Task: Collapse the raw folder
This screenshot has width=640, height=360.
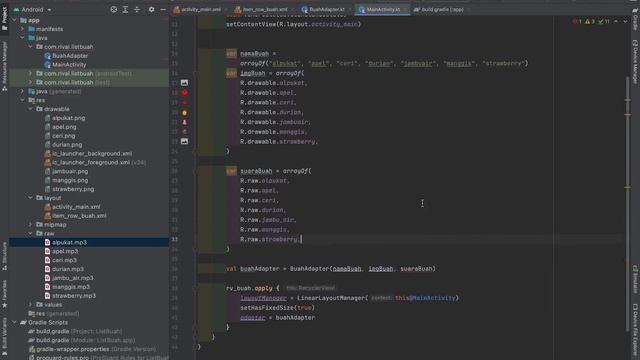Action: pyautogui.click(x=31, y=233)
